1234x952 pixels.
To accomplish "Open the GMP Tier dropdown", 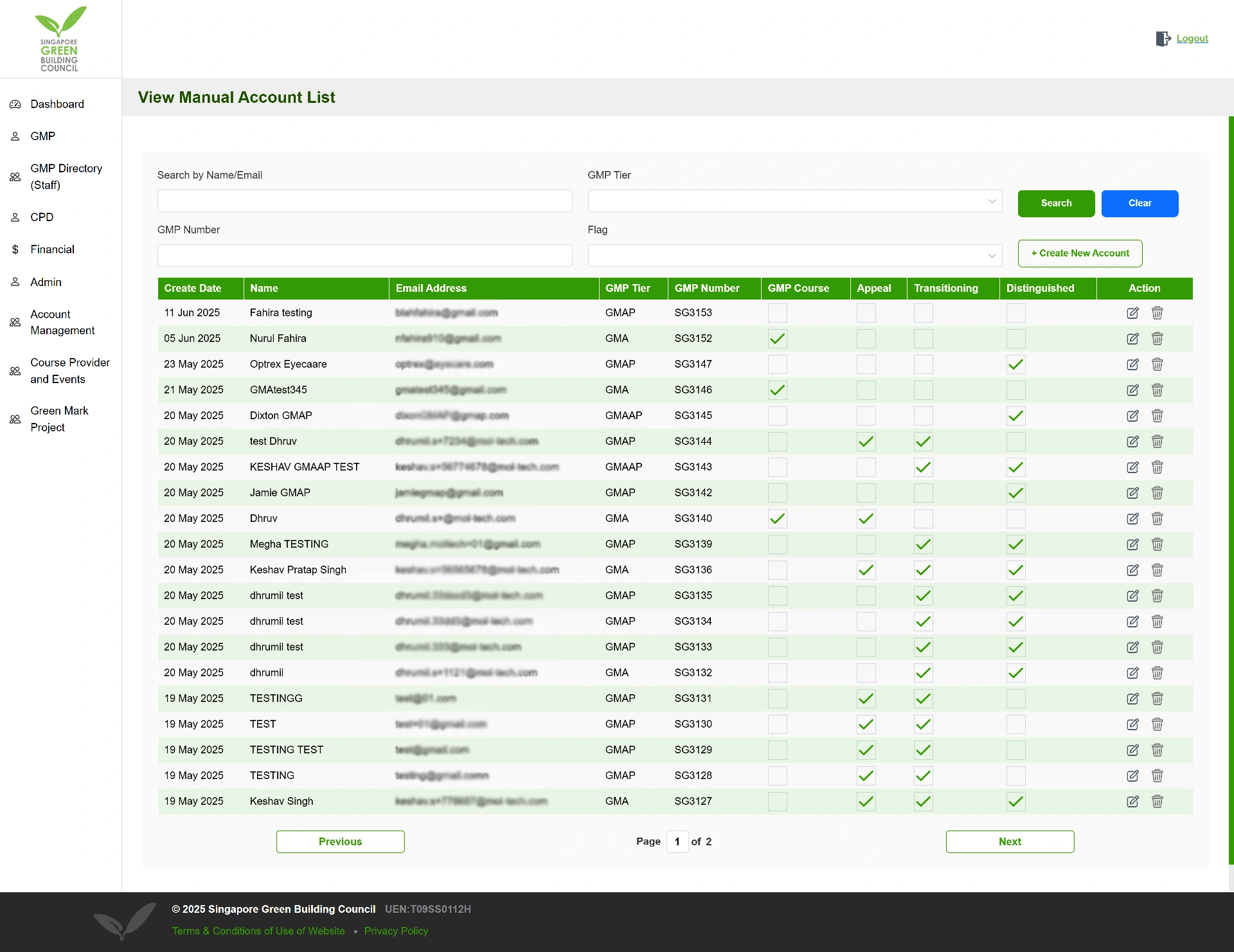I will click(794, 201).
